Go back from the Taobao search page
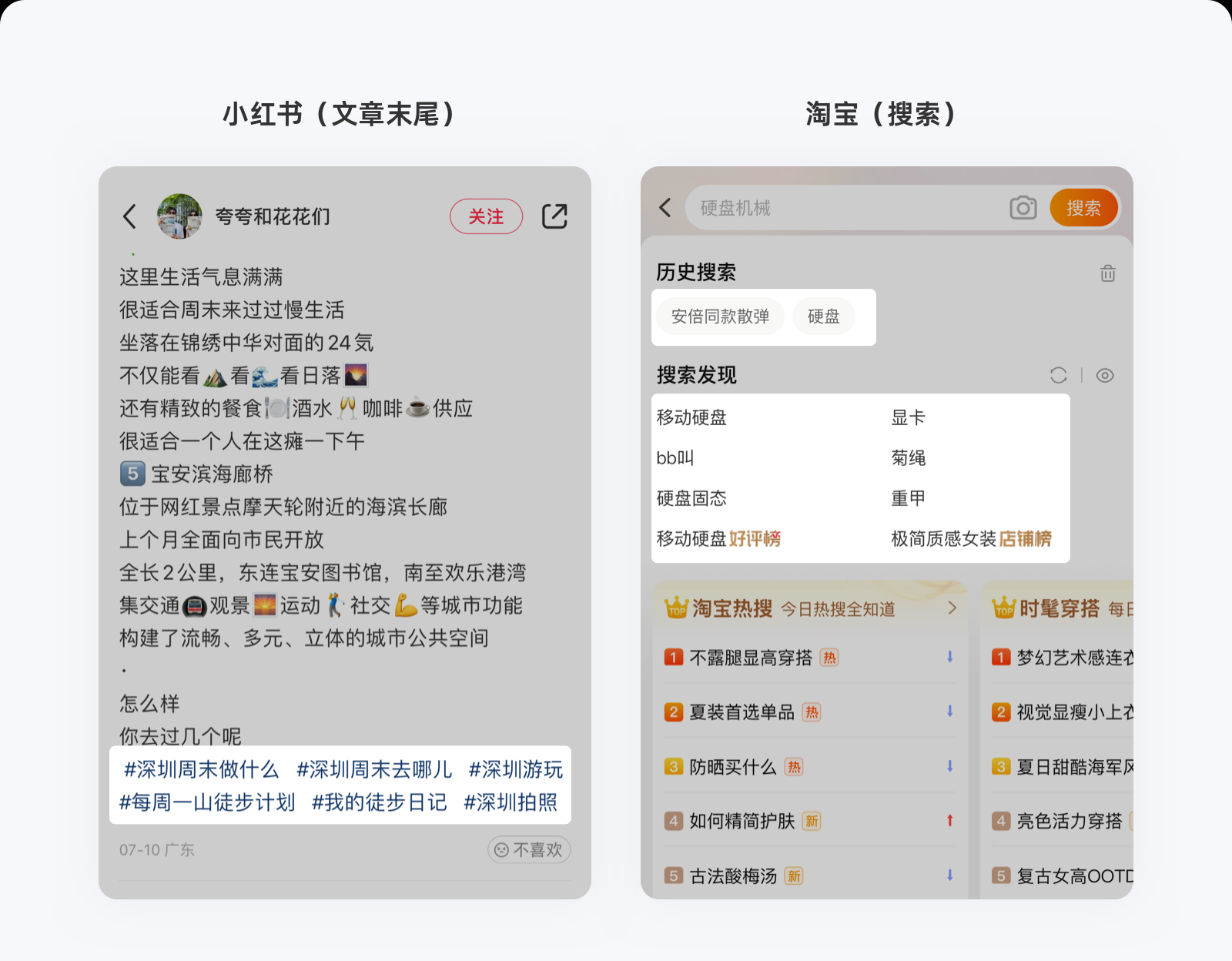Image resolution: width=1232 pixels, height=961 pixels. point(665,208)
